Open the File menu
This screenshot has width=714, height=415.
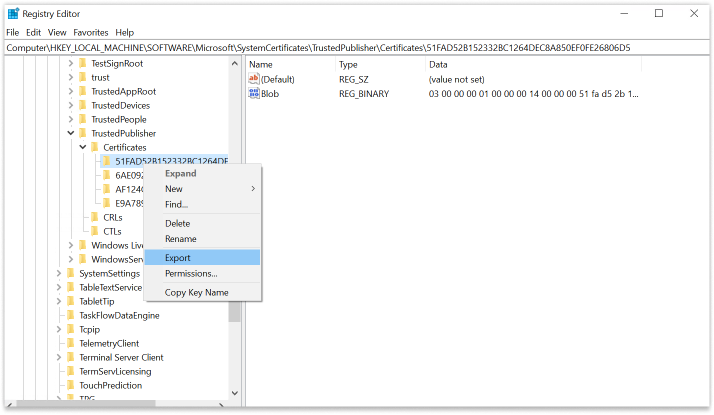13,32
